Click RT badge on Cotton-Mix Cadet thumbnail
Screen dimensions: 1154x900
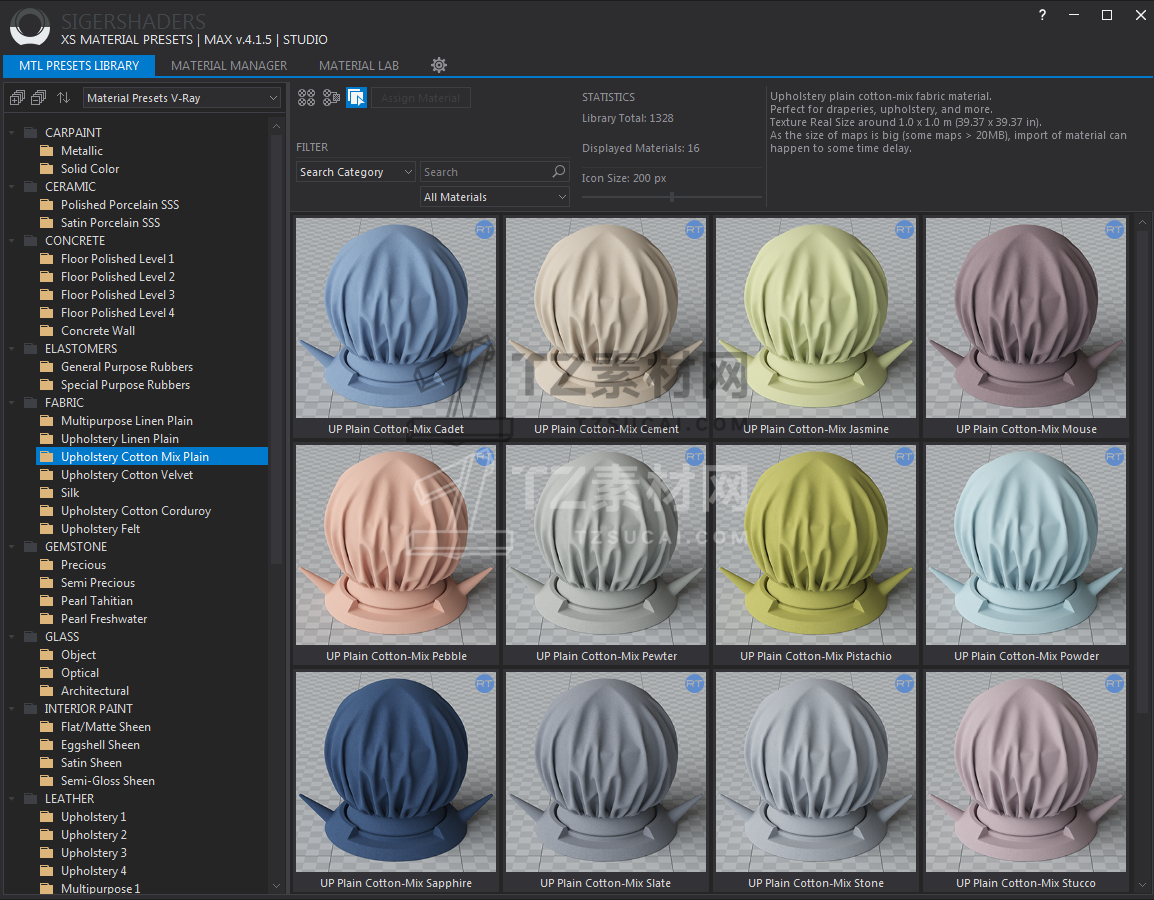point(484,230)
